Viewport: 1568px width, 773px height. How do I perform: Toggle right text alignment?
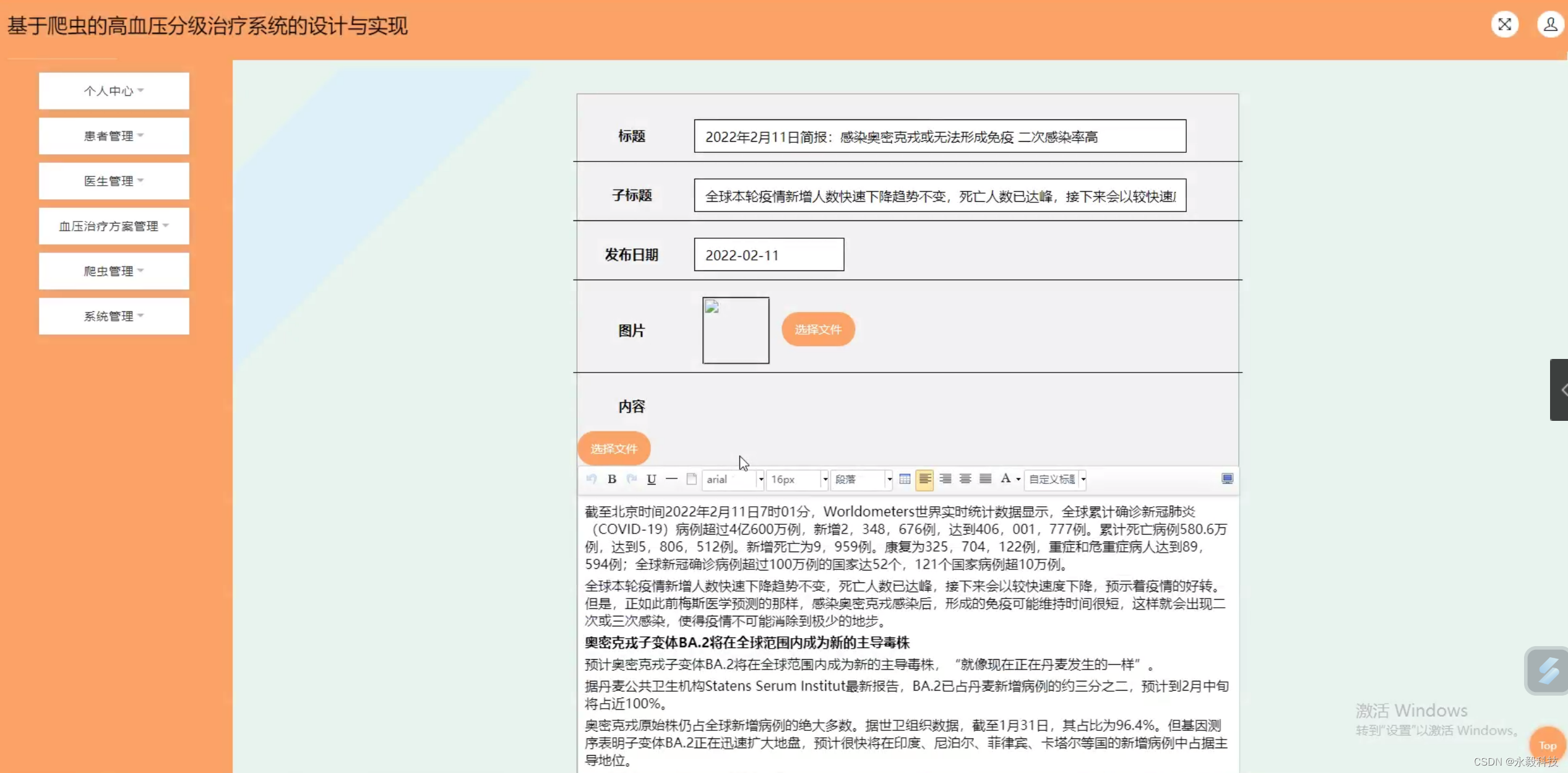[945, 479]
